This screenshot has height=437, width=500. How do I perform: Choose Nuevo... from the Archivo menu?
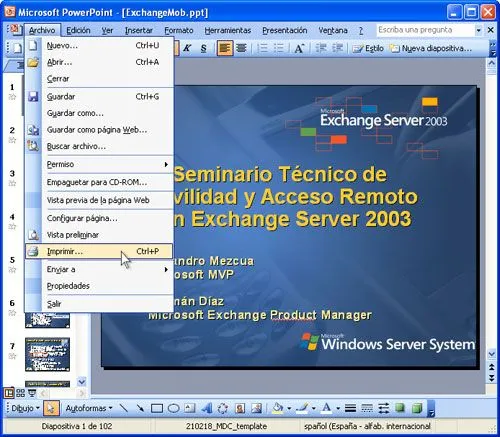click(x=99, y=46)
